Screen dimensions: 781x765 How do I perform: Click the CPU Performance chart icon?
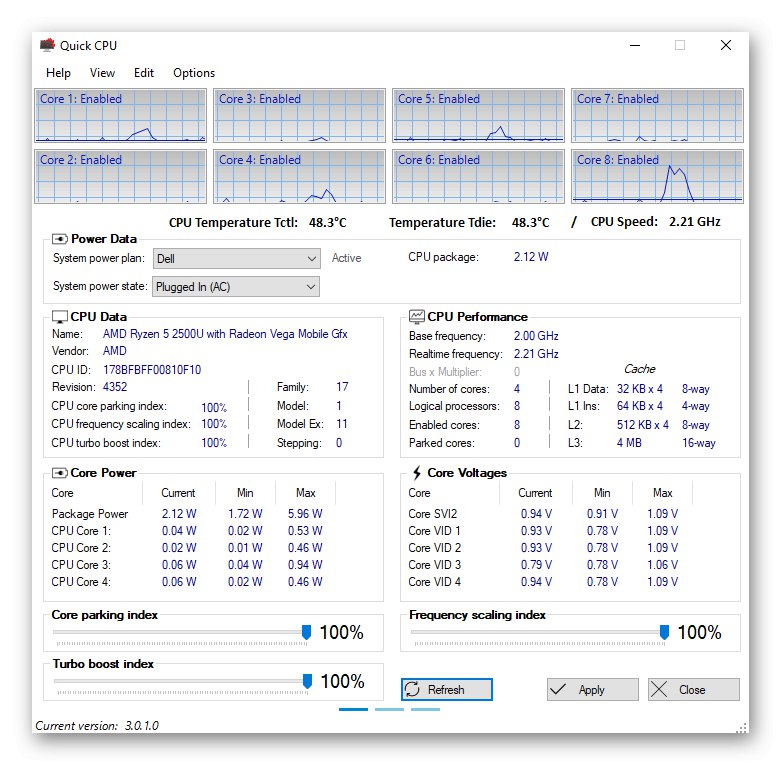click(x=416, y=316)
